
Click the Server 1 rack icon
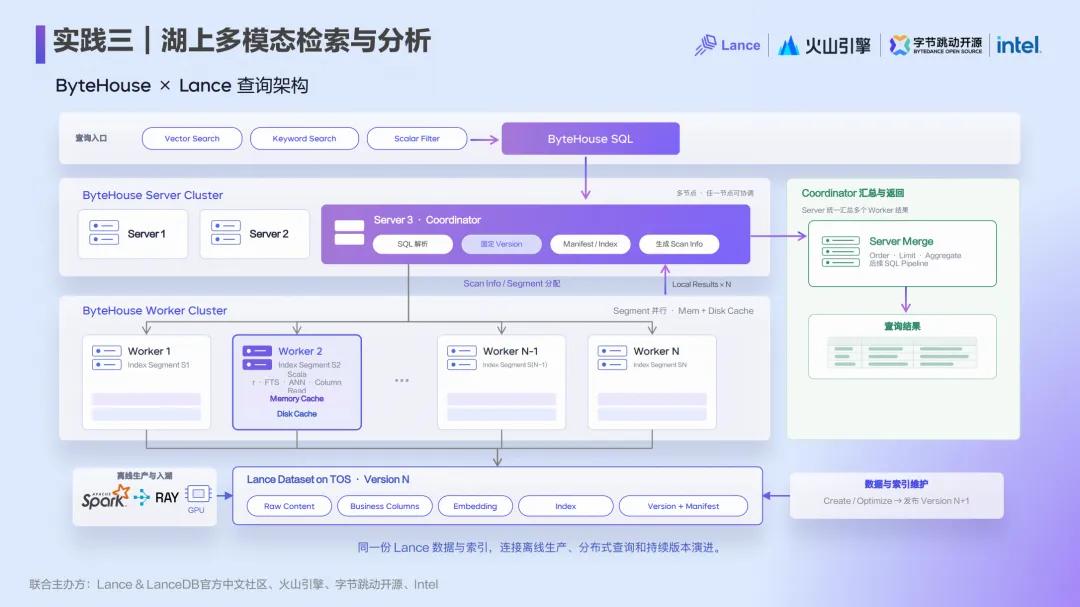104,233
